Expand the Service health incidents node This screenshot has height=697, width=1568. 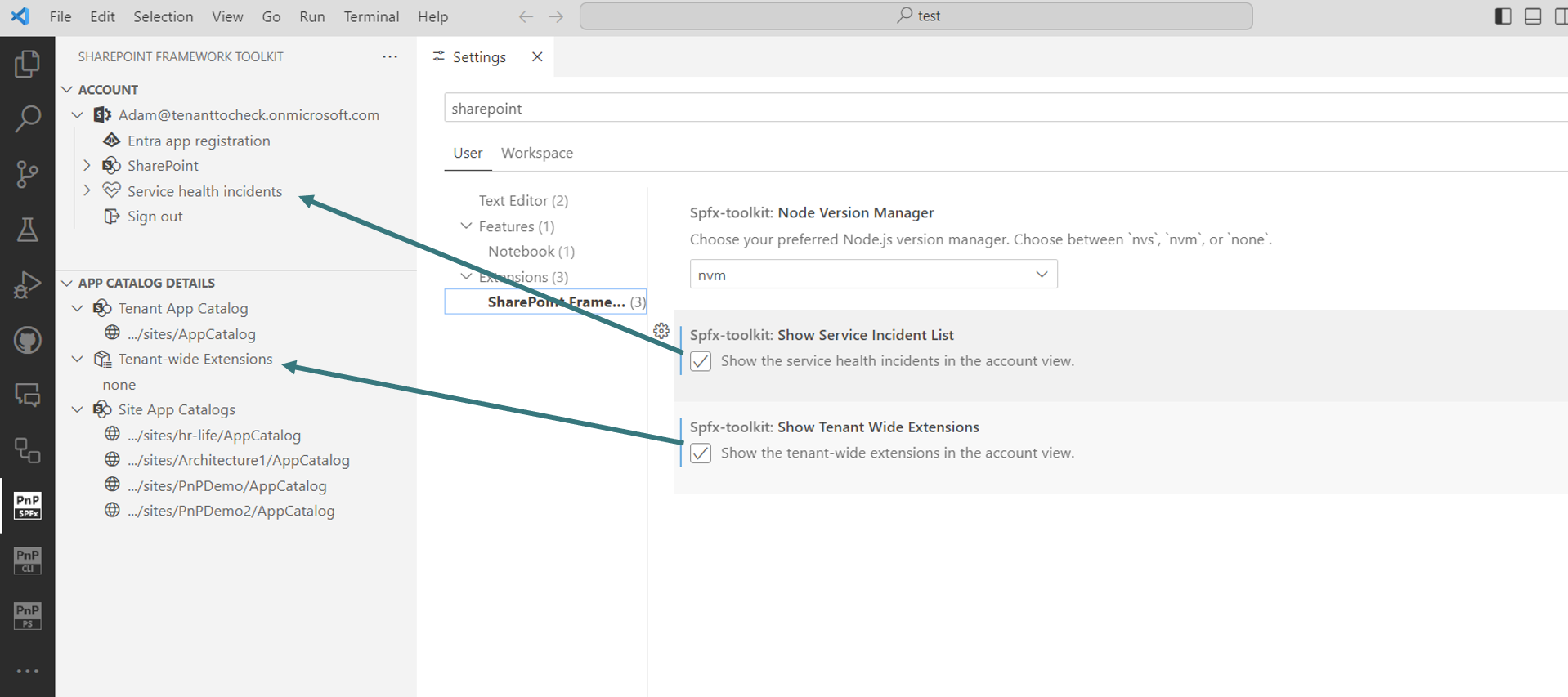(87, 190)
